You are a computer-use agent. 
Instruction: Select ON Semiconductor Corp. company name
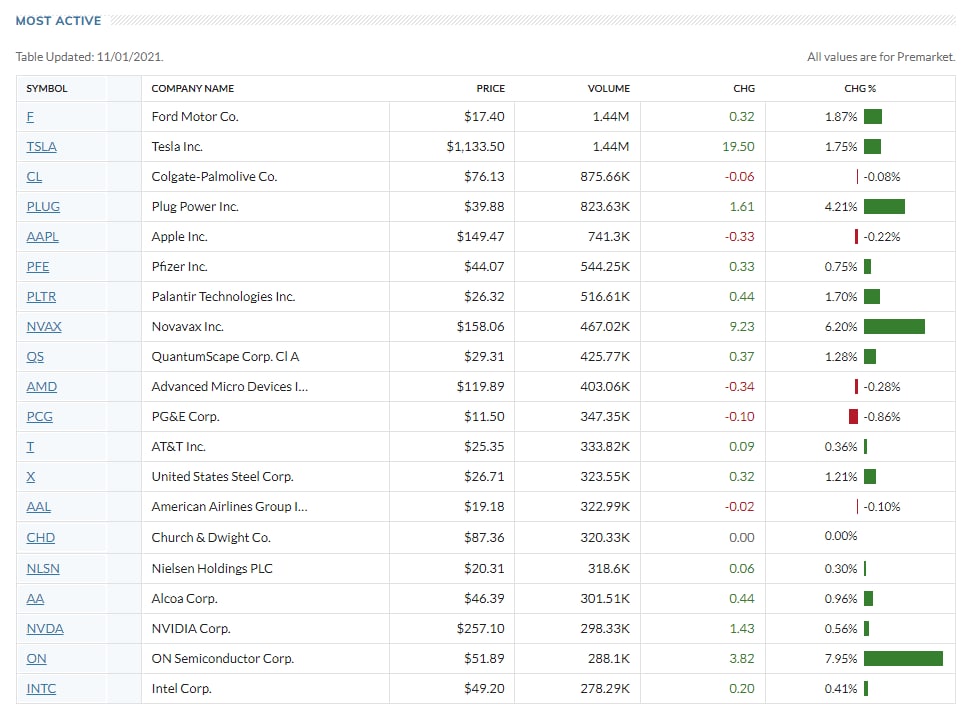pyautogui.click(x=223, y=659)
